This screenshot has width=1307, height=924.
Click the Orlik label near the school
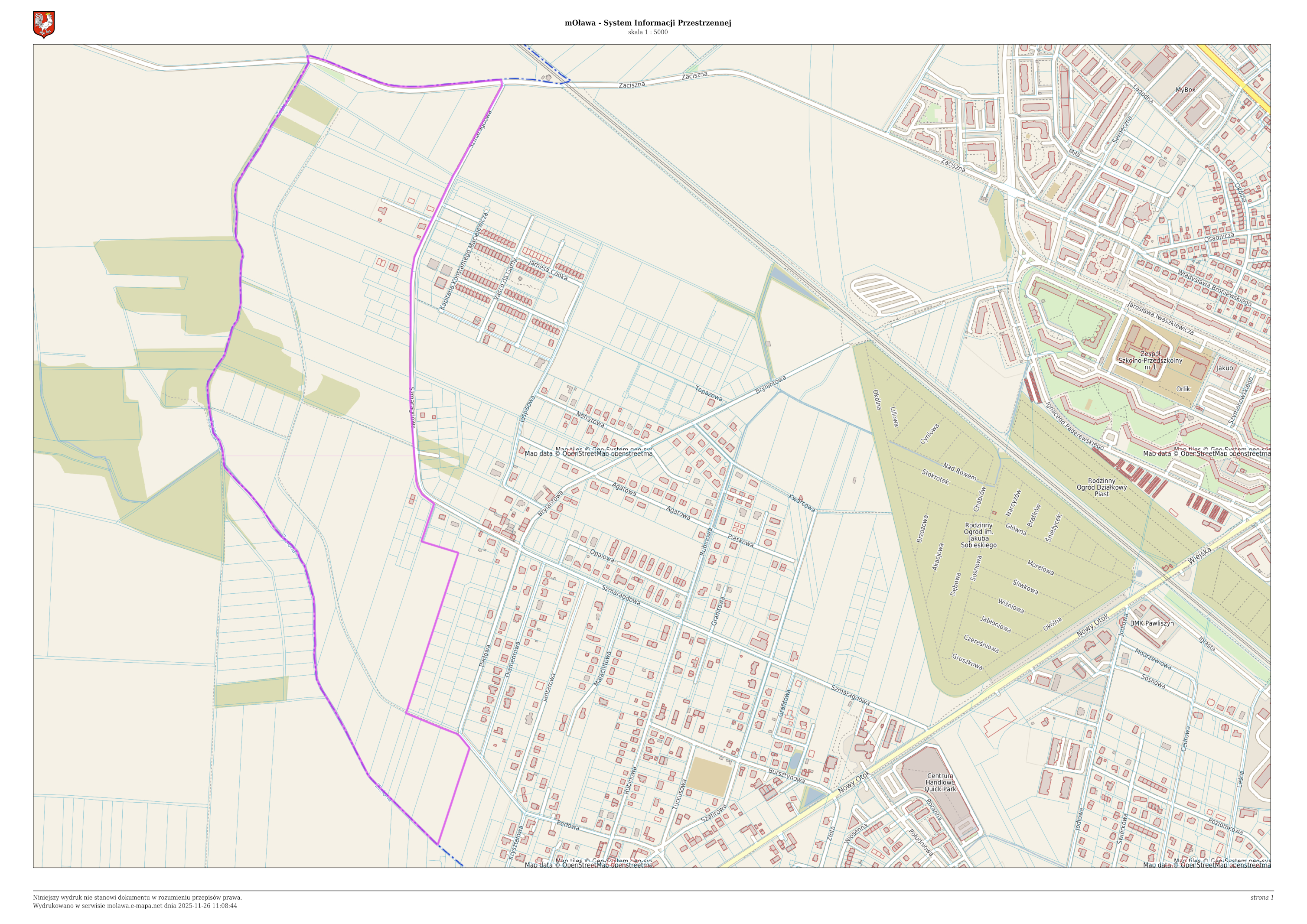click(1183, 389)
